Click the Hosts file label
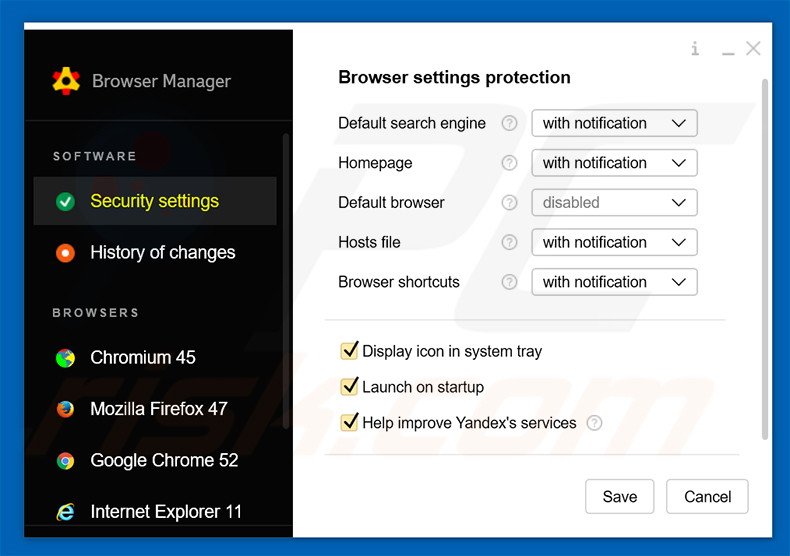The height and width of the screenshot is (556, 790). point(369,242)
